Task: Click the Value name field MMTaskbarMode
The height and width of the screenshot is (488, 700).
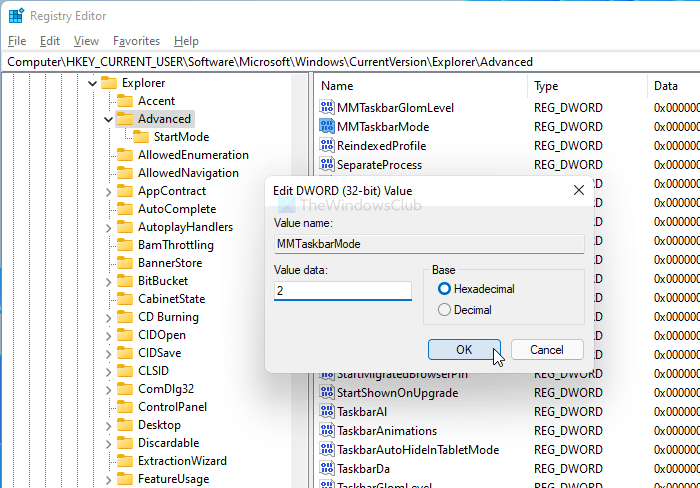Action: 429,244
